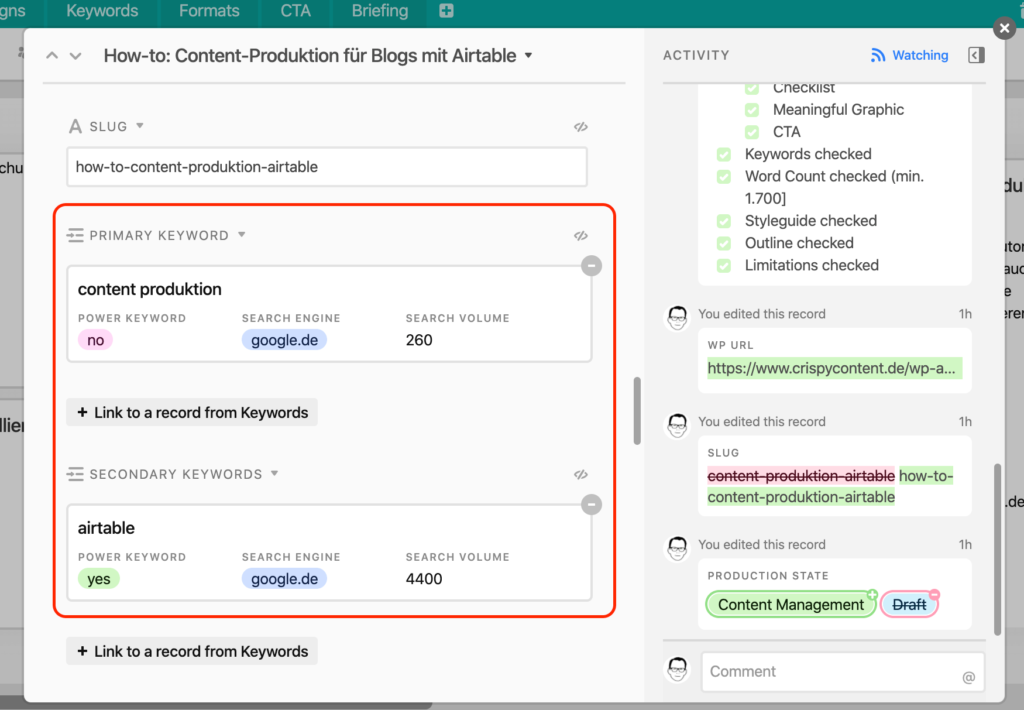Click the struck-through Draft state tag
The height and width of the screenshot is (710, 1024).
909,604
